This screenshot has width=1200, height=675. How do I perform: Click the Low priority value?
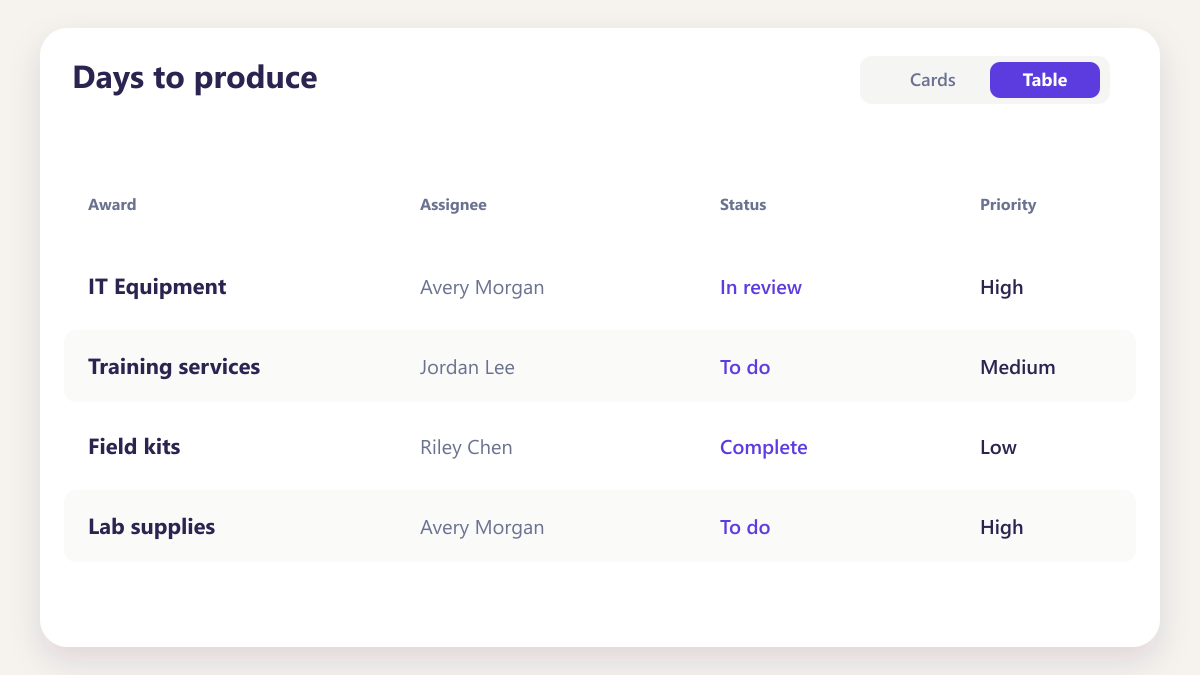(998, 447)
